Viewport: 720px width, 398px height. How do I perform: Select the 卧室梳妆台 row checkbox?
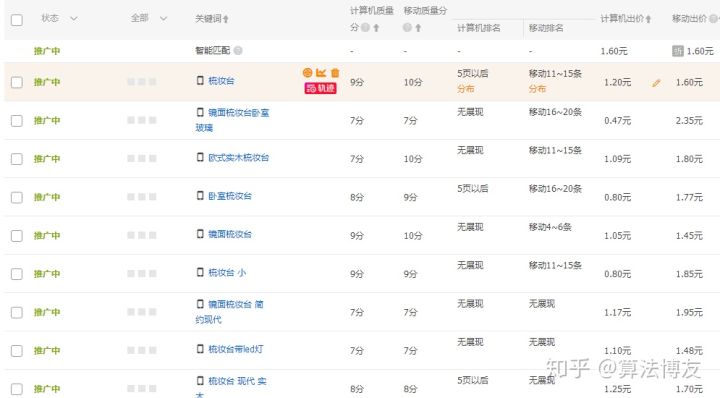click(x=17, y=197)
